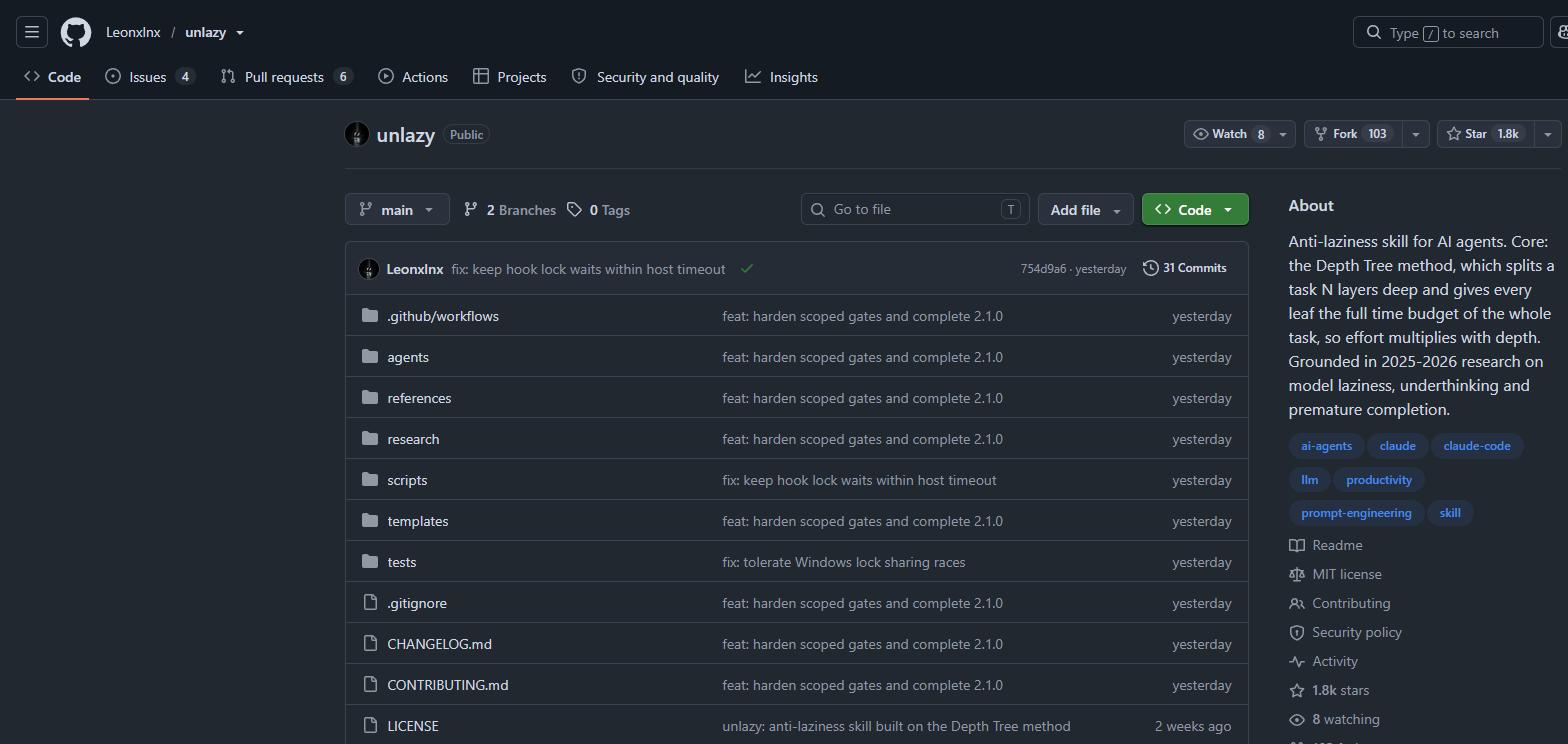View the MIT license details
The height and width of the screenshot is (744, 1568).
(x=1335, y=574)
